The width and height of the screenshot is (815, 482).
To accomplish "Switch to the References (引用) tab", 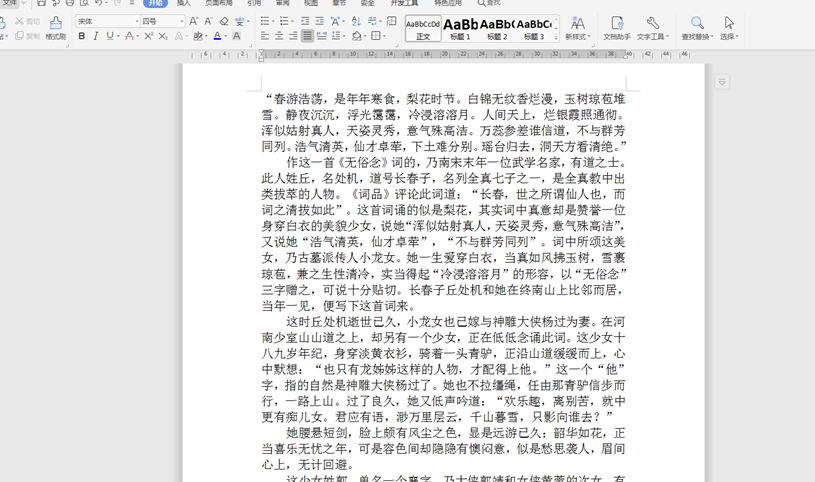I will pos(254,3).
